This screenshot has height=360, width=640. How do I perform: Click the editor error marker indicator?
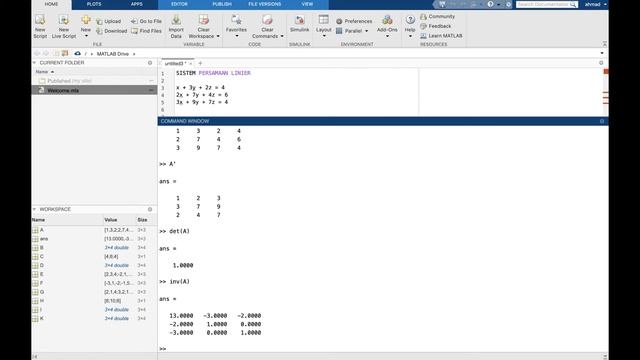[606, 72]
